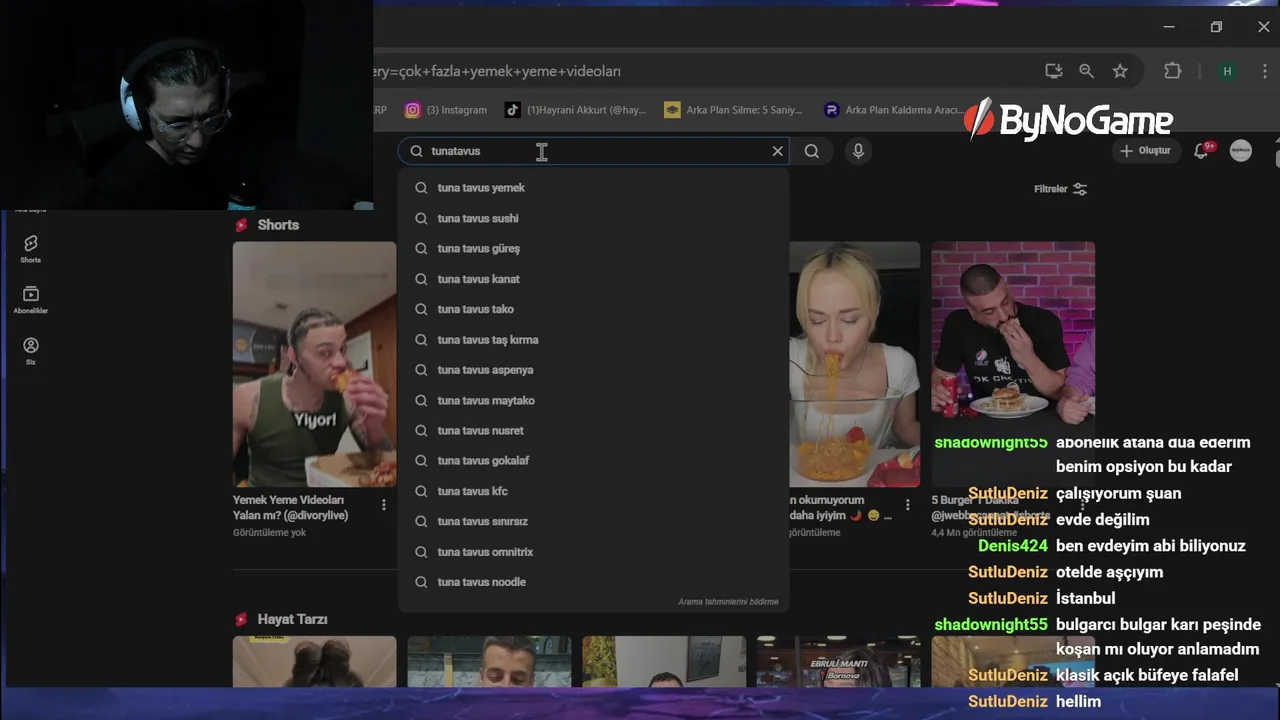
Task: Open Arka Plan Kaldırma Aracı bookmark
Action: click(893, 110)
